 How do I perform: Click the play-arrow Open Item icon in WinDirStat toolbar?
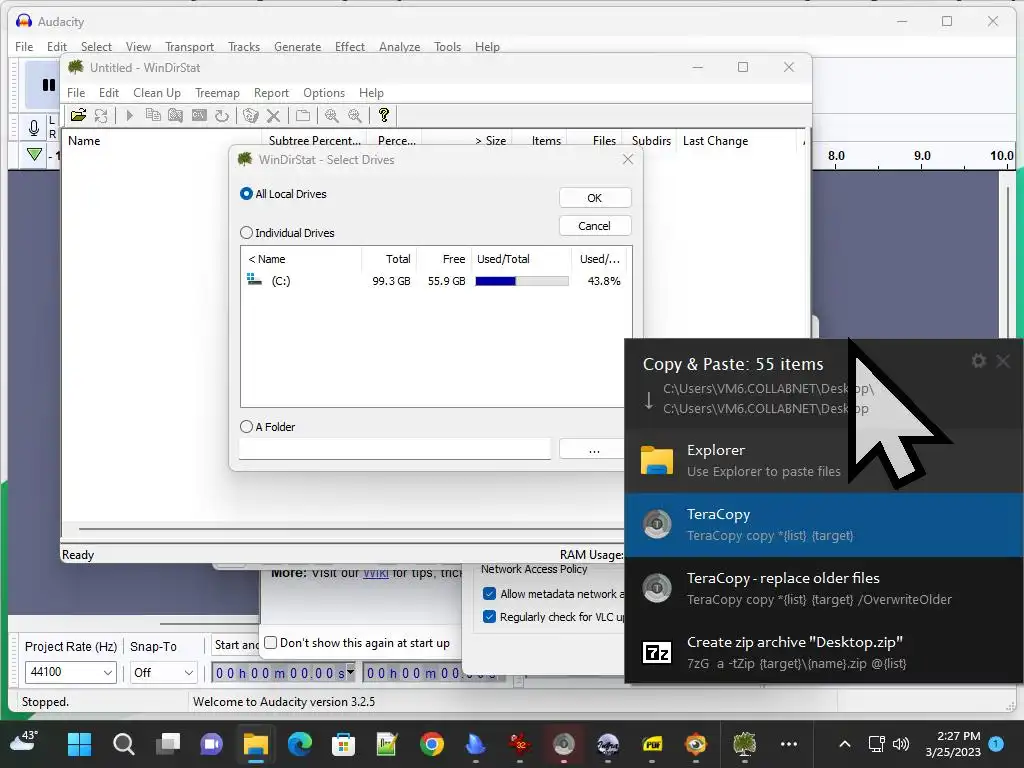point(129,116)
